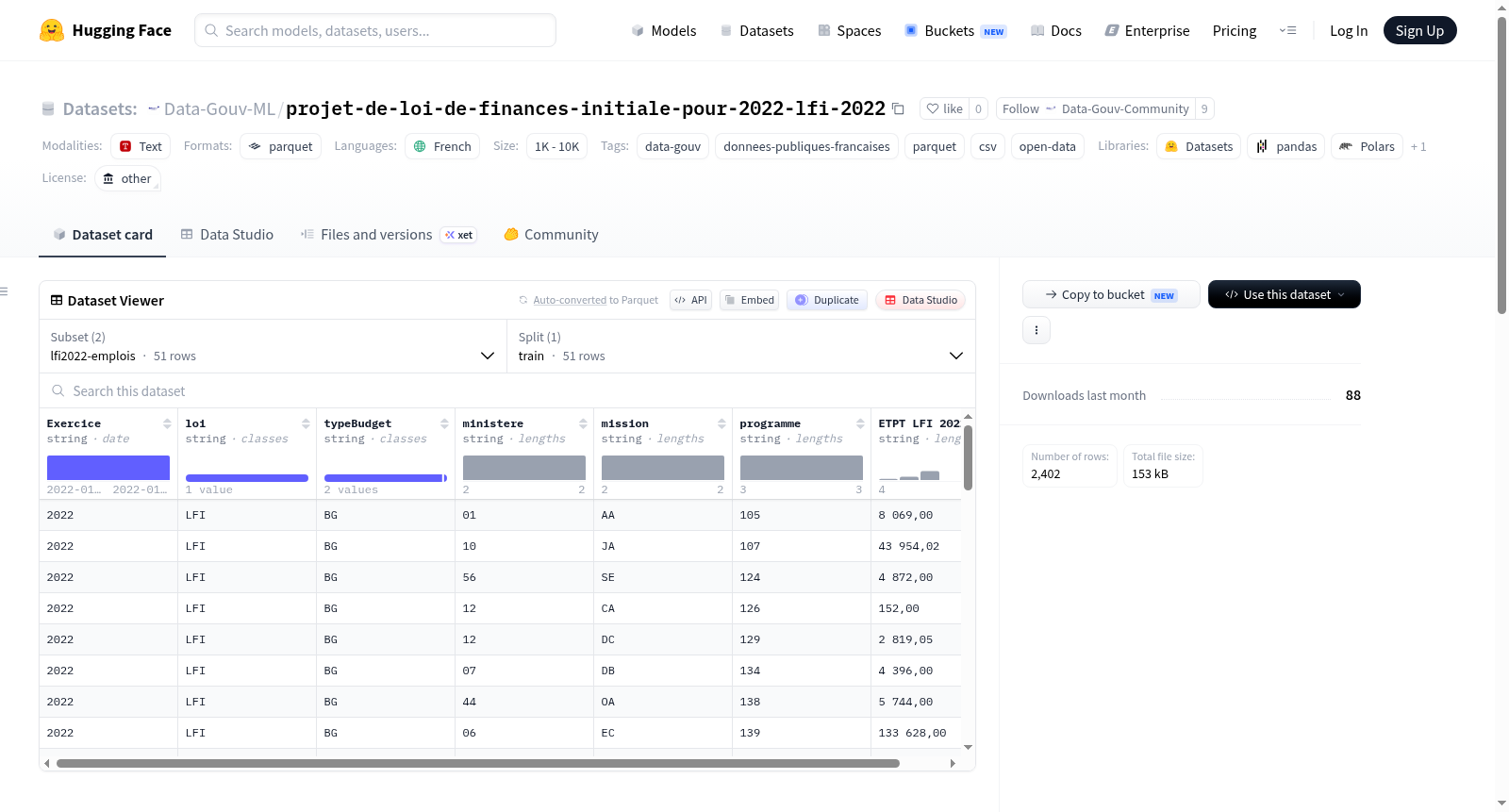Open the Data-Gouv-ML organization link
1509x812 pixels.
(x=219, y=108)
